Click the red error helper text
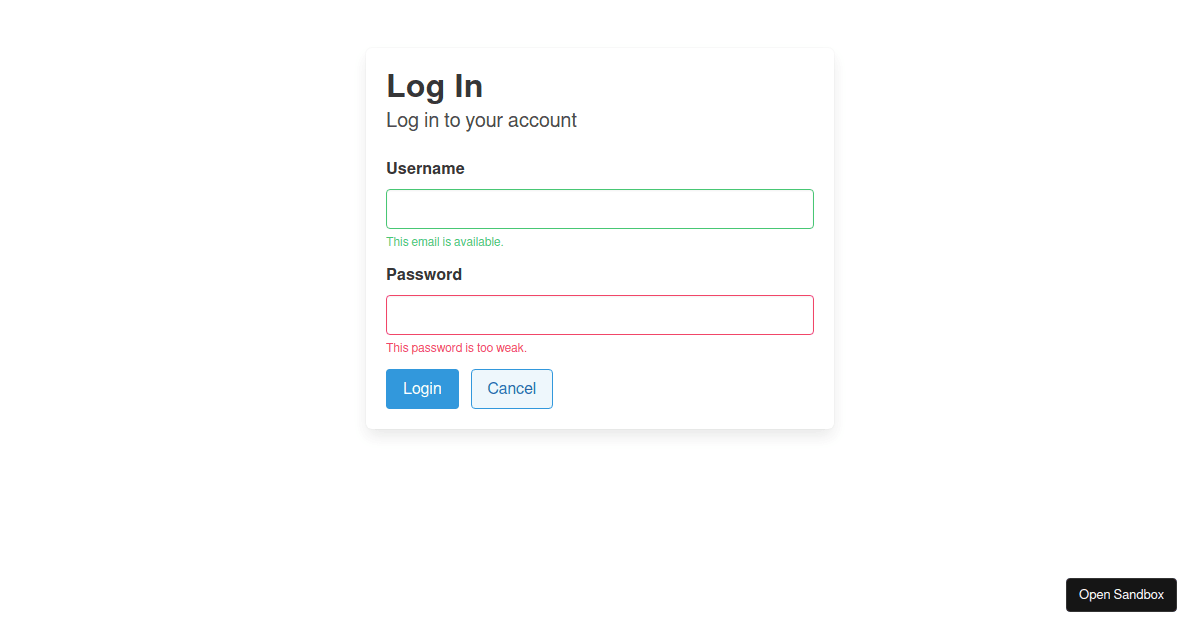The image size is (1200, 630). [456, 348]
